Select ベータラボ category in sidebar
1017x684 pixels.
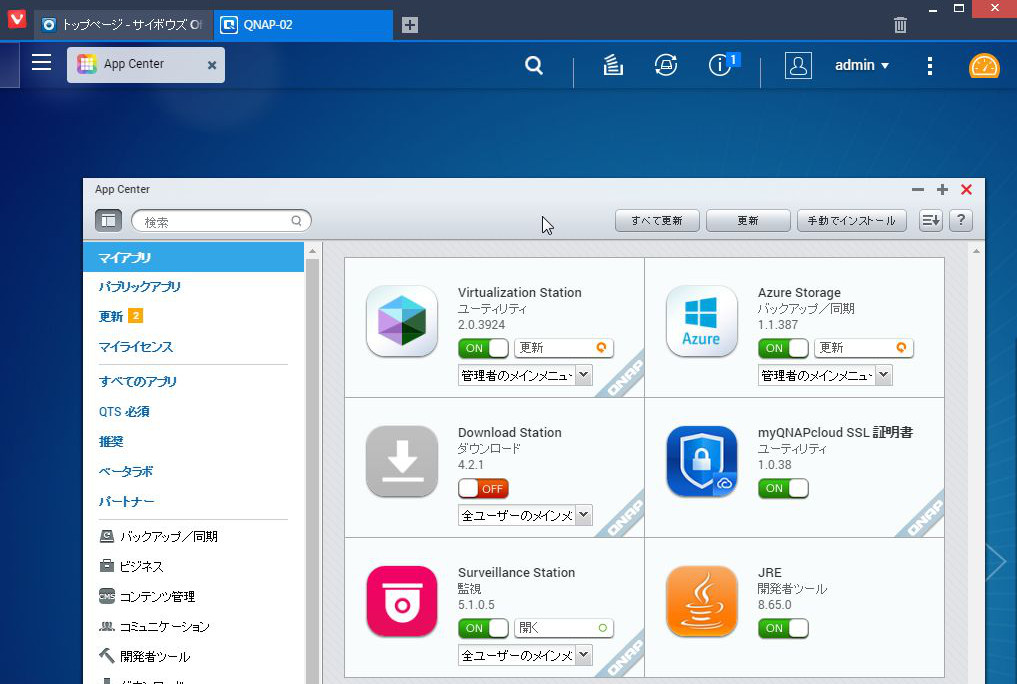pos(126,471)
